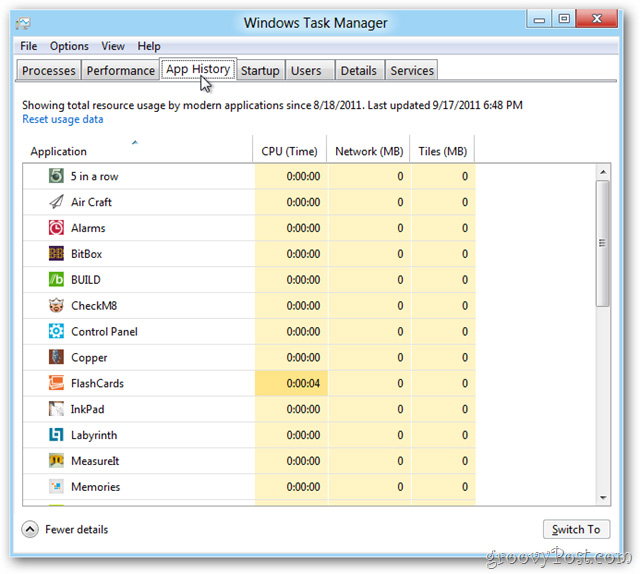Click Copper tiles usage value

(465, 358)
